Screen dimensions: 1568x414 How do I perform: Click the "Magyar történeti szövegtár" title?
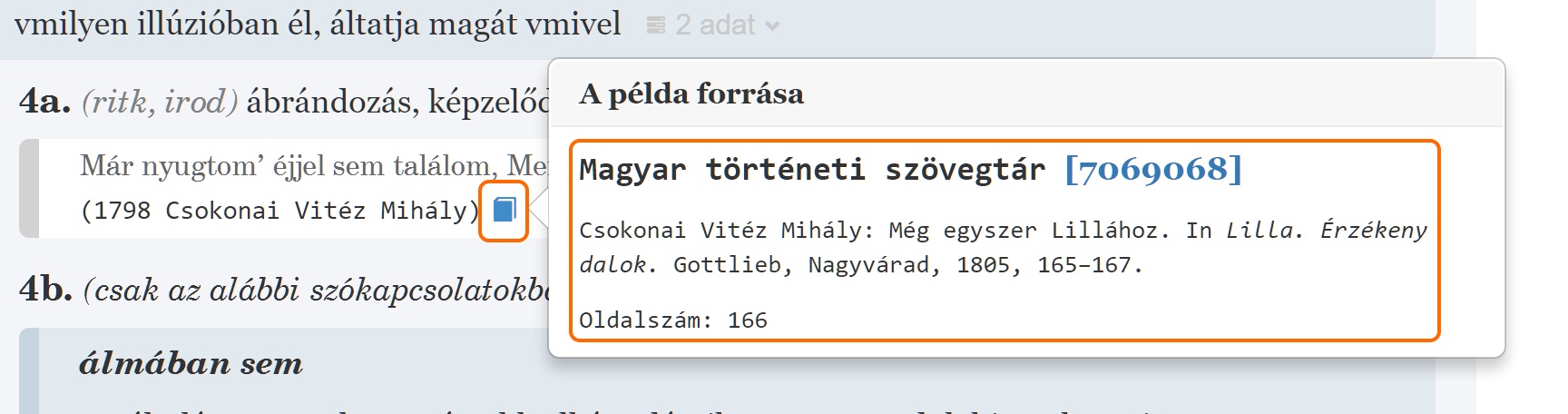[812, 170]
